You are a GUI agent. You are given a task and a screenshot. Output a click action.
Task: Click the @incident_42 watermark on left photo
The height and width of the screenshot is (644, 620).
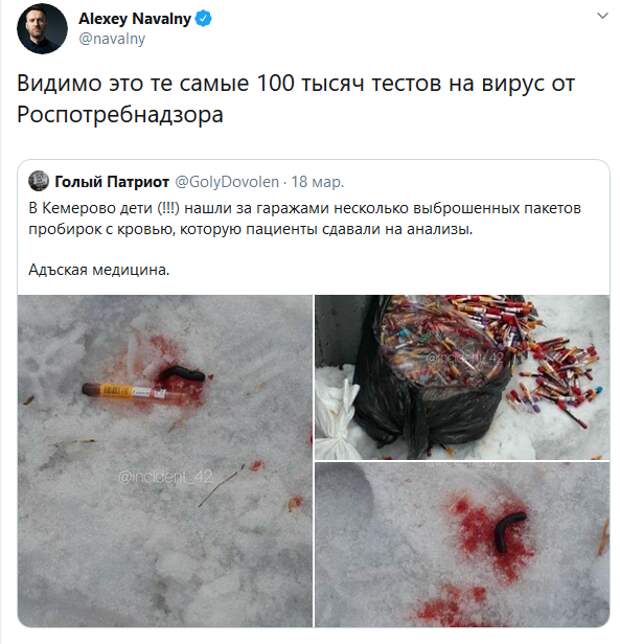tap(165, 476)
